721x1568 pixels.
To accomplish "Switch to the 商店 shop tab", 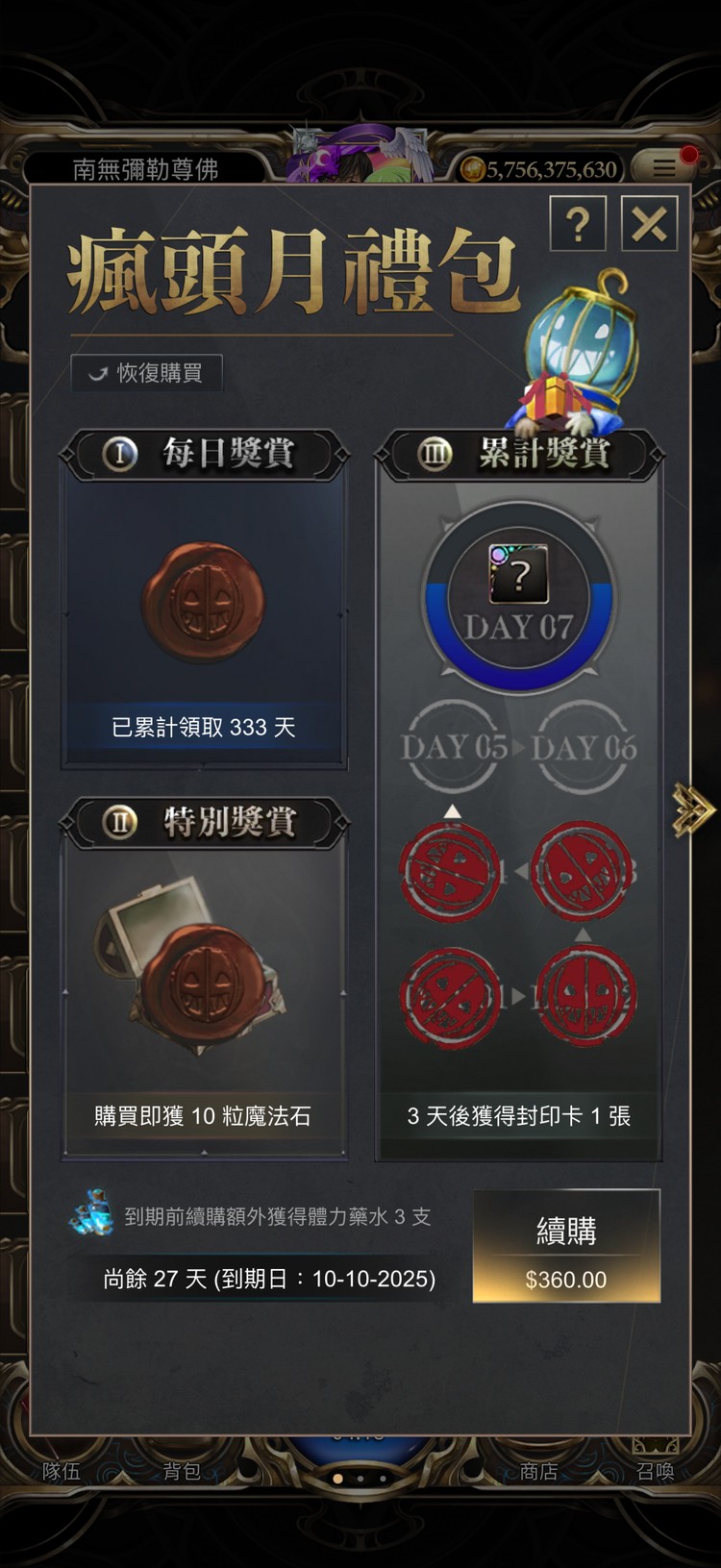I will coord(538,1471).
